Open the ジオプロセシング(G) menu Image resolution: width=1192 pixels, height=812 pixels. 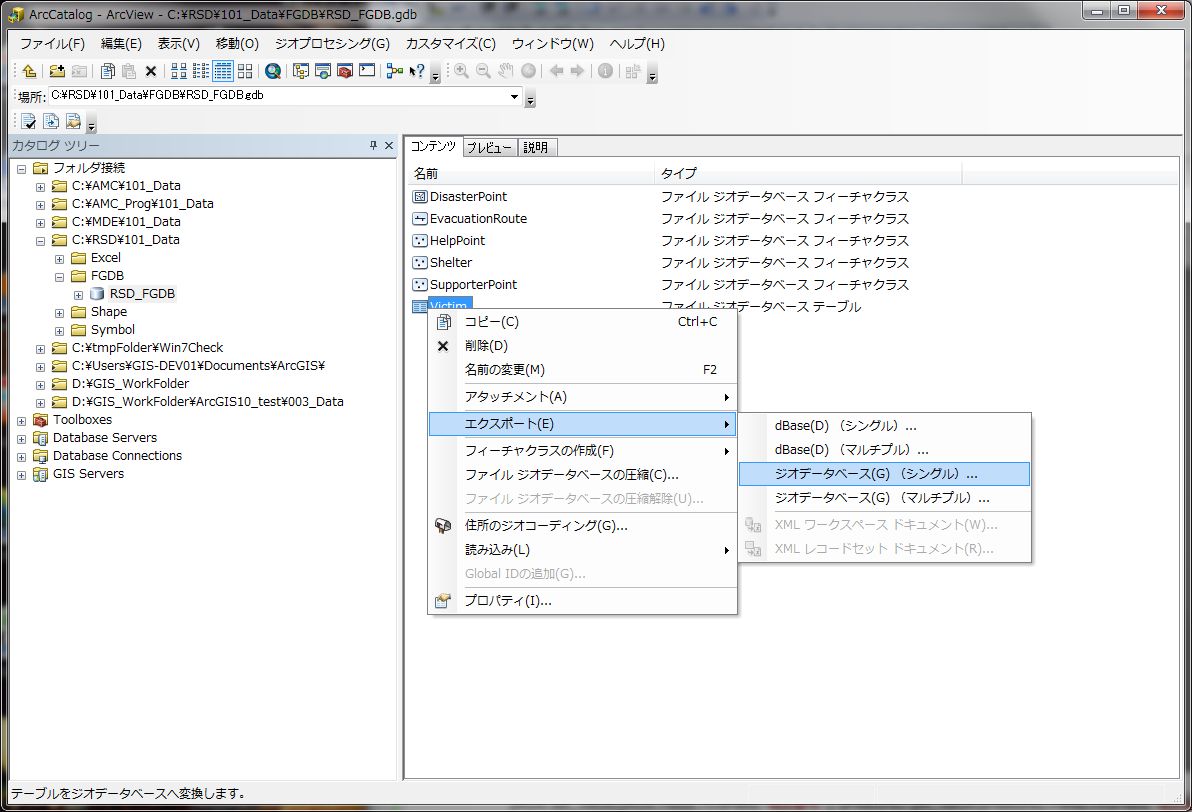pyautogui.click(x=332, y=44)
